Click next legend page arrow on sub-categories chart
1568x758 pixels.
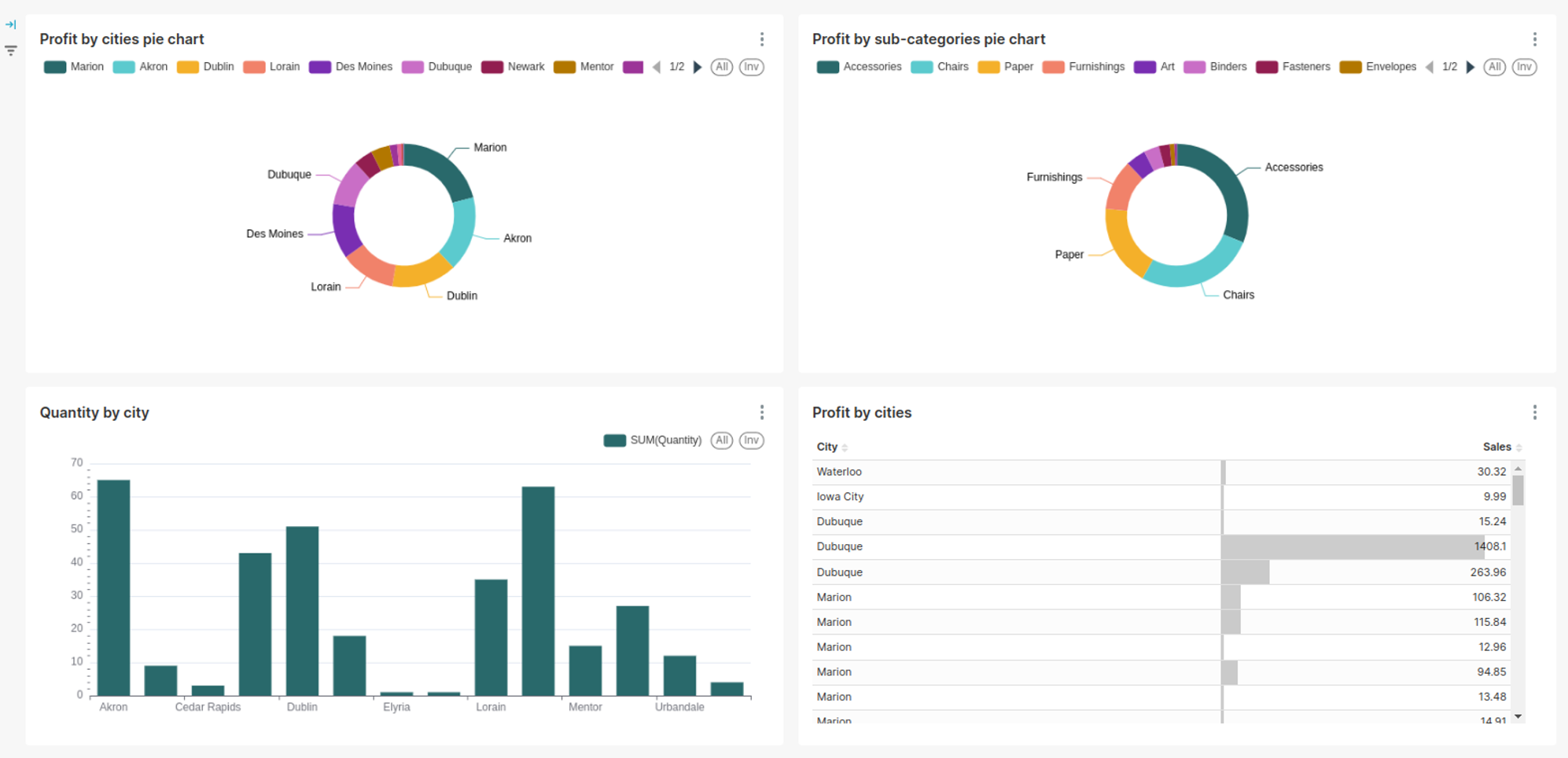[1470, 67]
